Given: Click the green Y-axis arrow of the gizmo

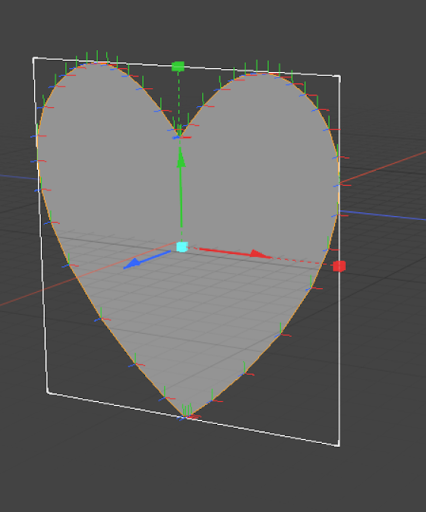Looking at the screenshot, I should pyautogui.click(x=181, y=188).
